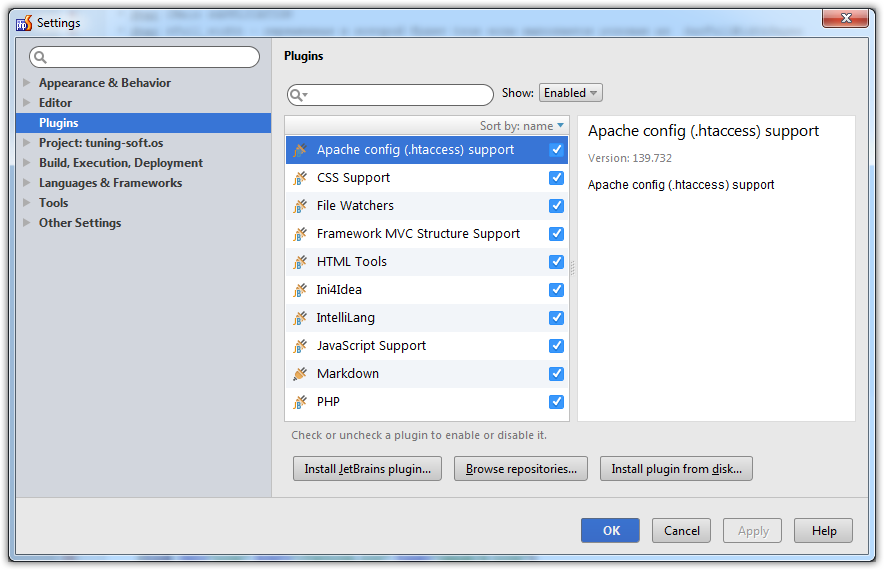The height and width of the screenshot is (570, 884).
Task: Click the Cancel button
Action: (x=682, y=531)
